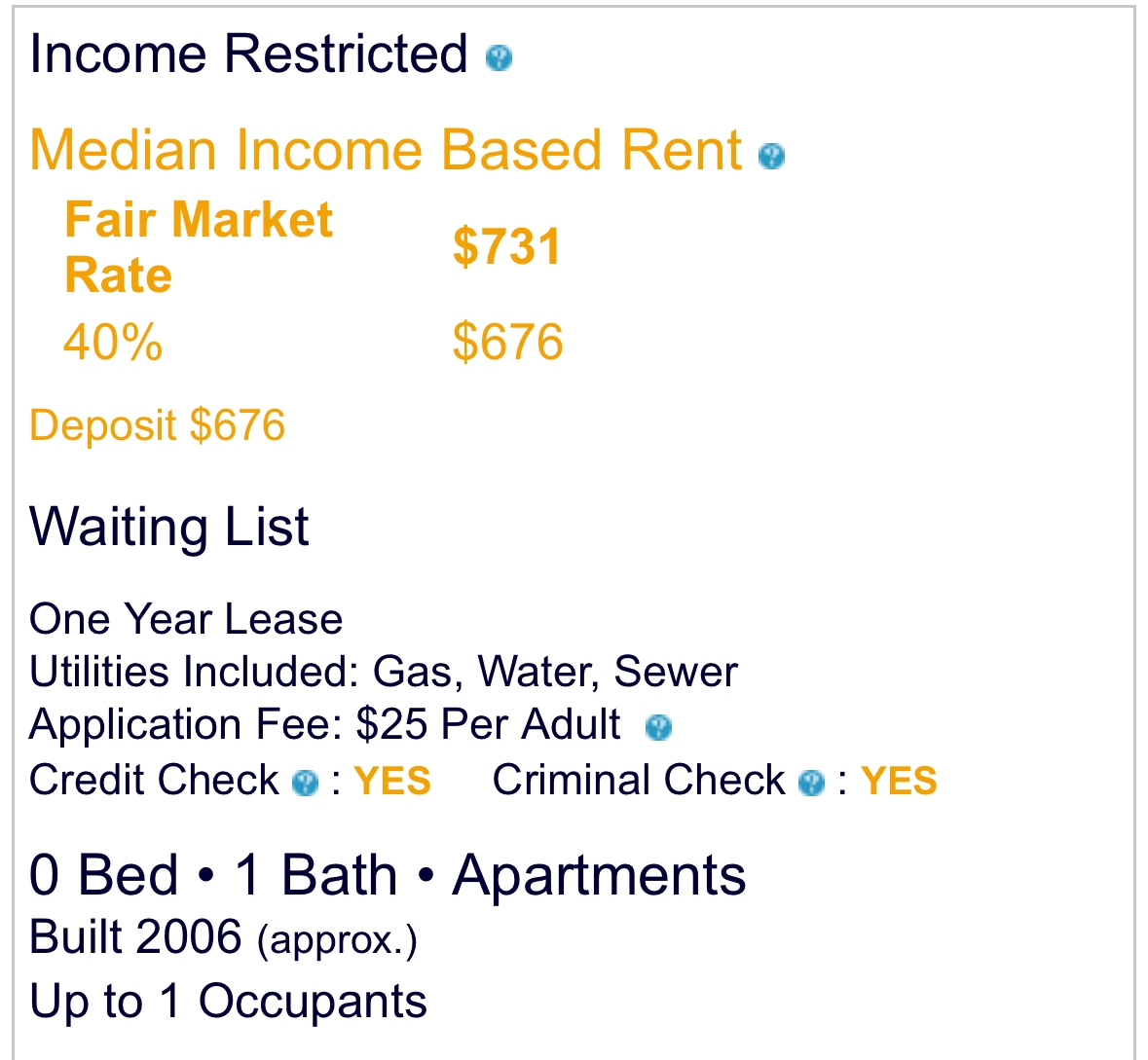Click the Credit Check YES value

coord(392,781)
